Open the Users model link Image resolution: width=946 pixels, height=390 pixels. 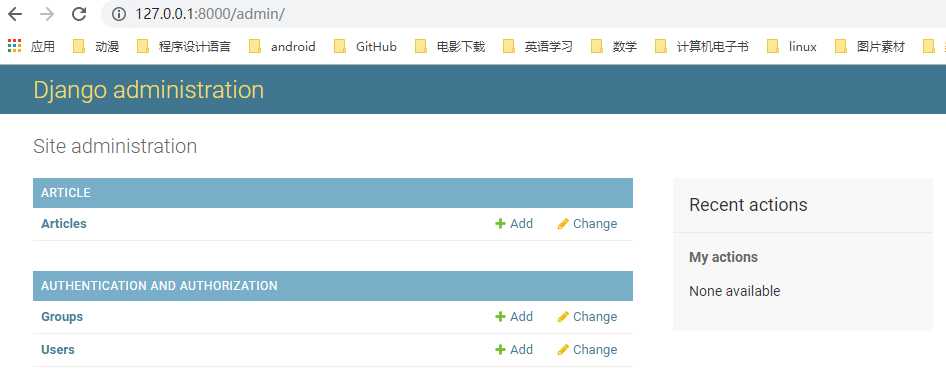coord(57,350)
